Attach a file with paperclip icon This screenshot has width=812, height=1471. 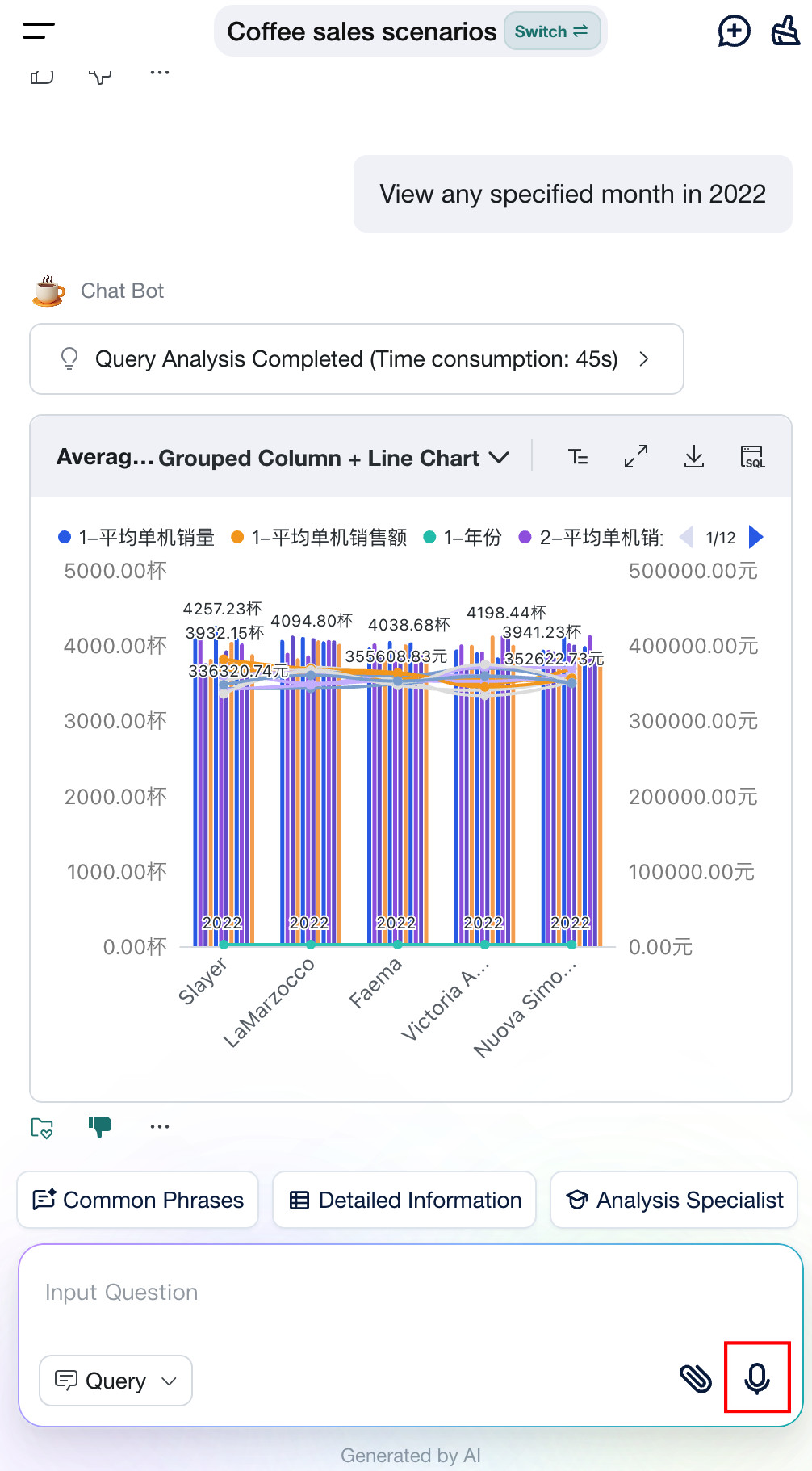(x=696, y=1379)
